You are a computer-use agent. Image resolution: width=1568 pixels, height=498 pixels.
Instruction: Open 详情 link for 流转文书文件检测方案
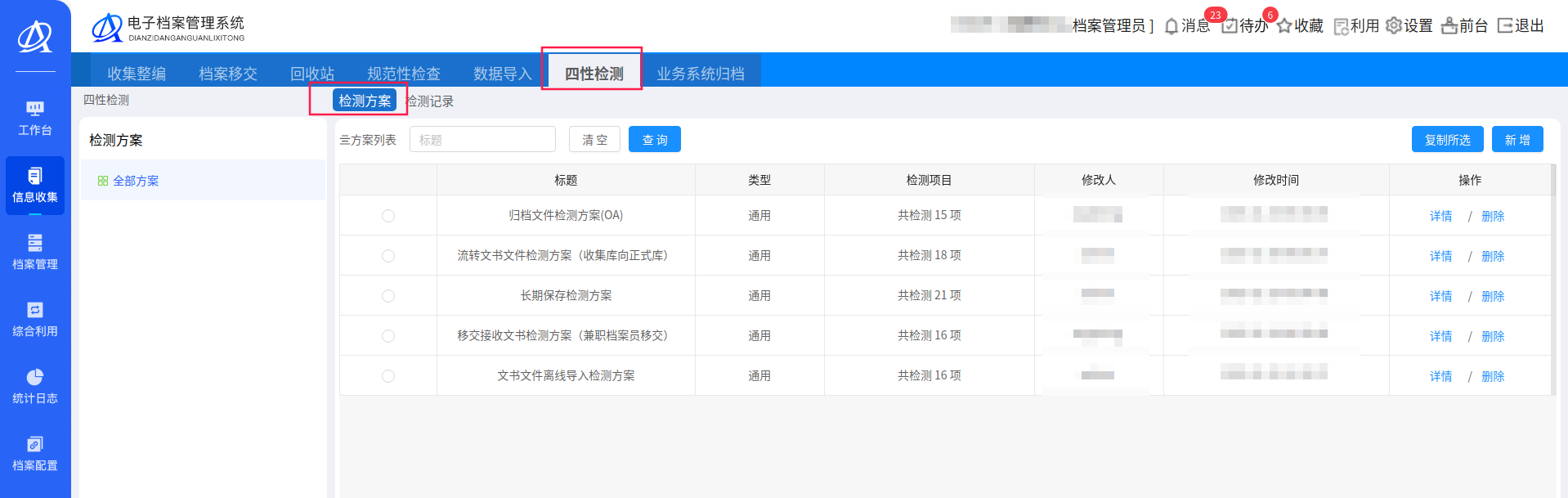[x=1440, y=257]
